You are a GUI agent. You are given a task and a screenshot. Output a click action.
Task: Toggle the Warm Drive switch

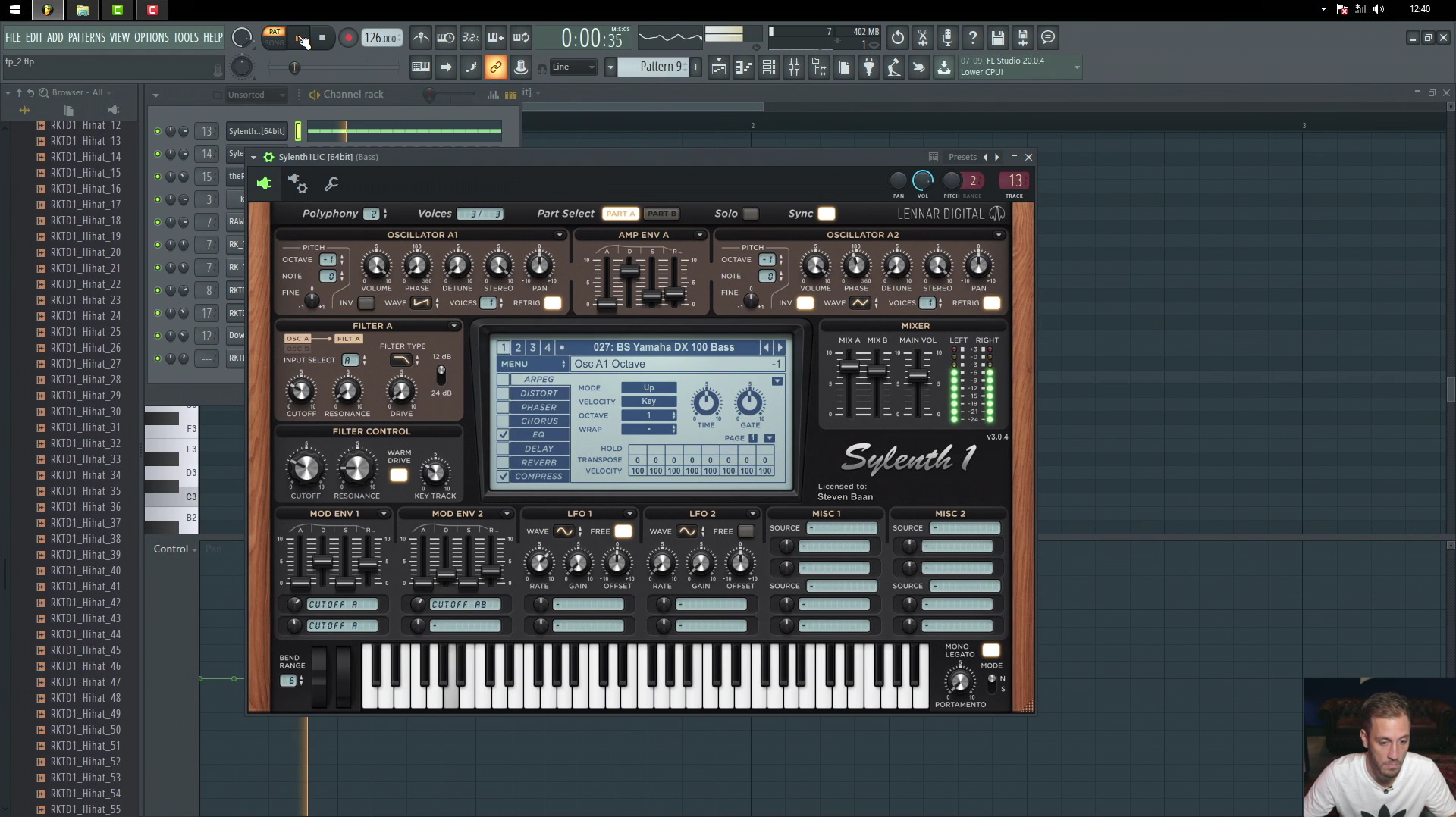[398, 475]
